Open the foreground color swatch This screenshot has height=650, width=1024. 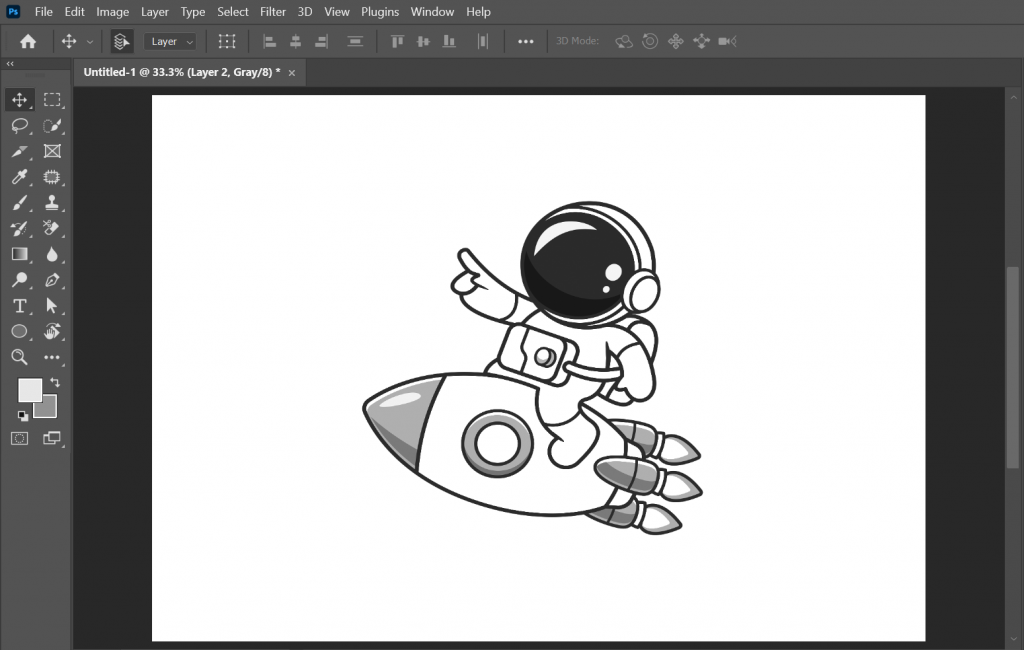(x=30, y=390)
